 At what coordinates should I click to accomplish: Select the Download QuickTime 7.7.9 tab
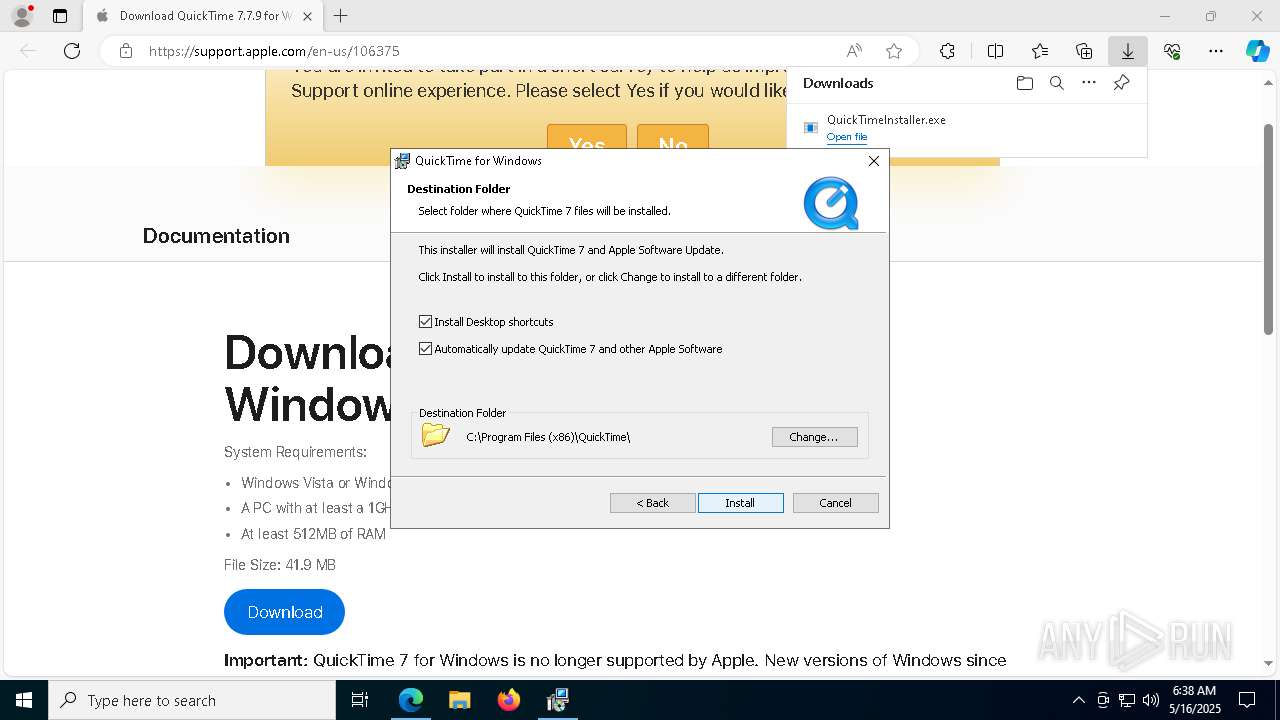pyautogui.click(x=202, y=16)
